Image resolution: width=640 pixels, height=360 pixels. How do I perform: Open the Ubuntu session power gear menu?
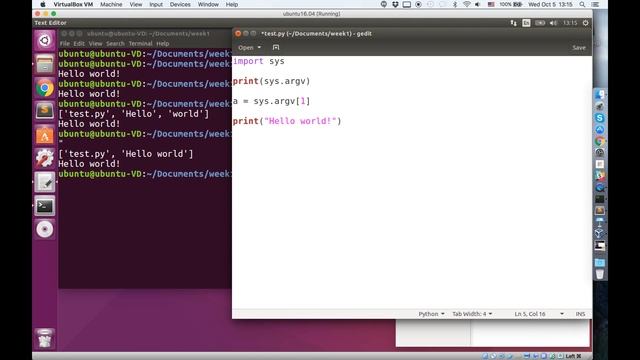[585, 23]
